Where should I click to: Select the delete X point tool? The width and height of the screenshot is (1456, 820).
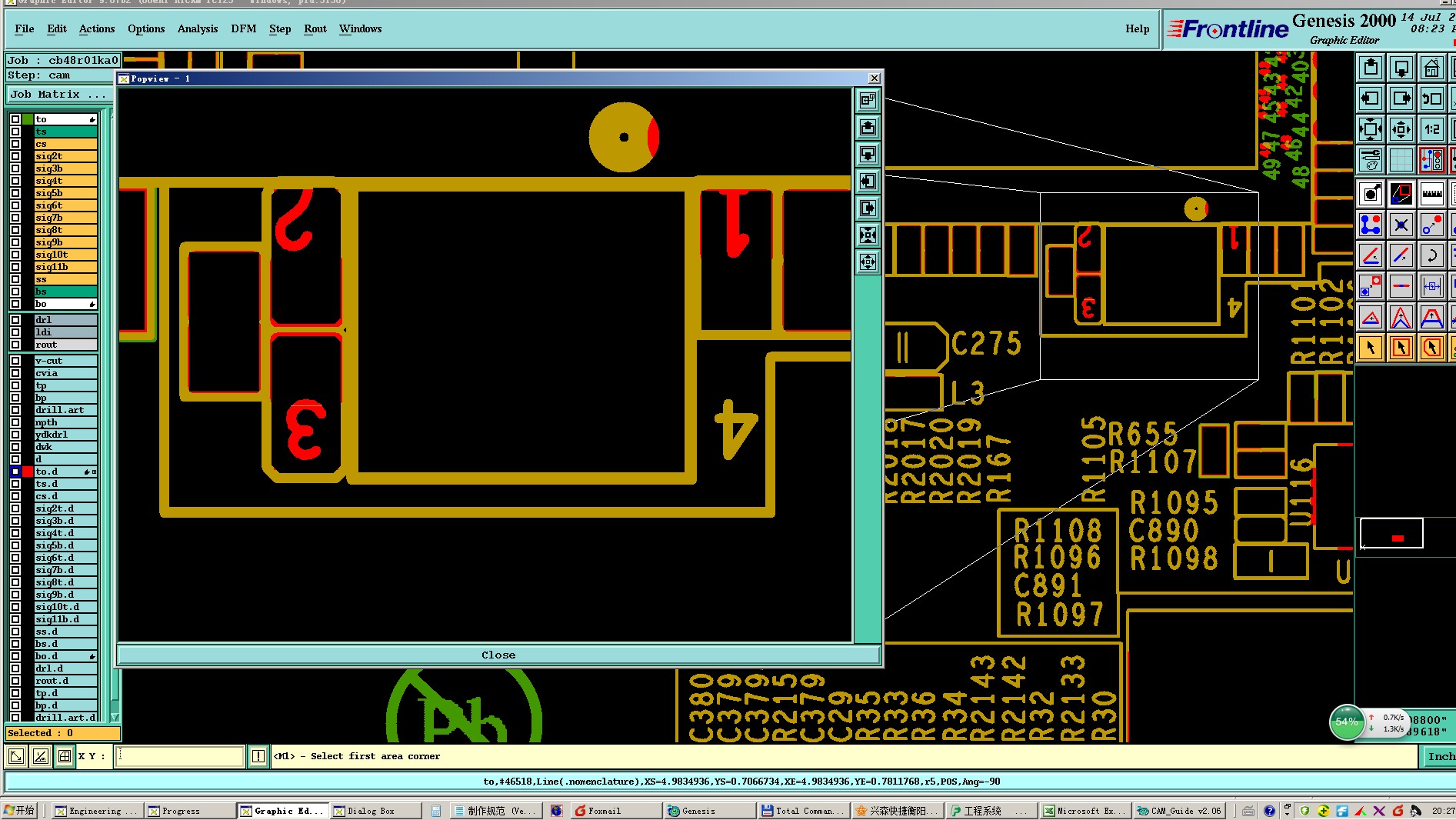[1401, 225]
